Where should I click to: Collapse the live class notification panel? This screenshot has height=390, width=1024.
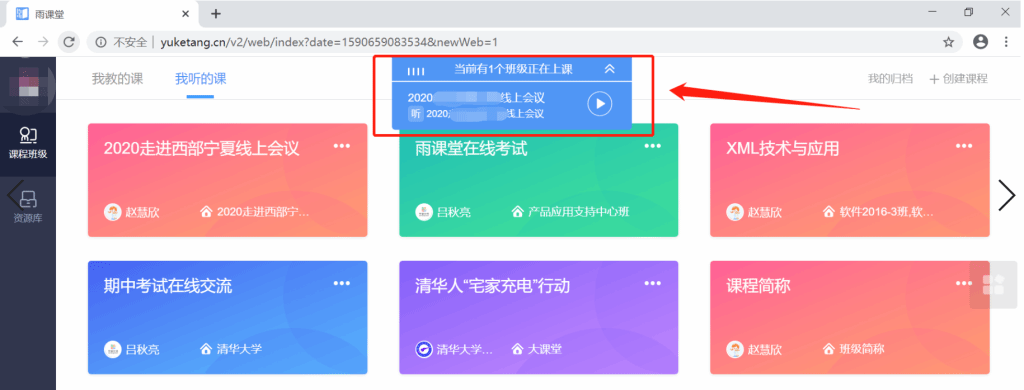(x=609, y=69)
